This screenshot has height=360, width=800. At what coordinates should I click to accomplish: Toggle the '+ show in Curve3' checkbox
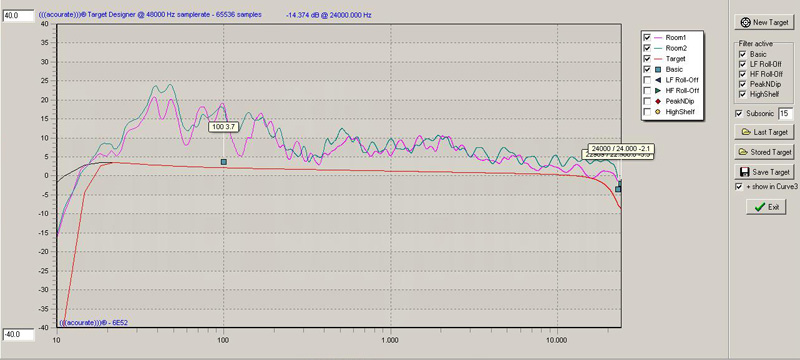739,187
